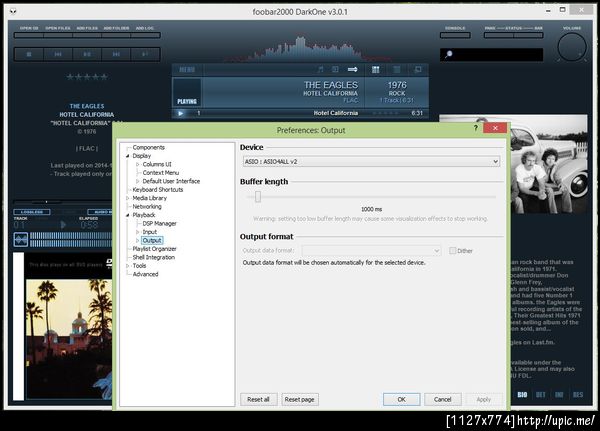Open Keyboard Shortcuts preferences page
Screen dimensions: 600x431
pos(158,189)
